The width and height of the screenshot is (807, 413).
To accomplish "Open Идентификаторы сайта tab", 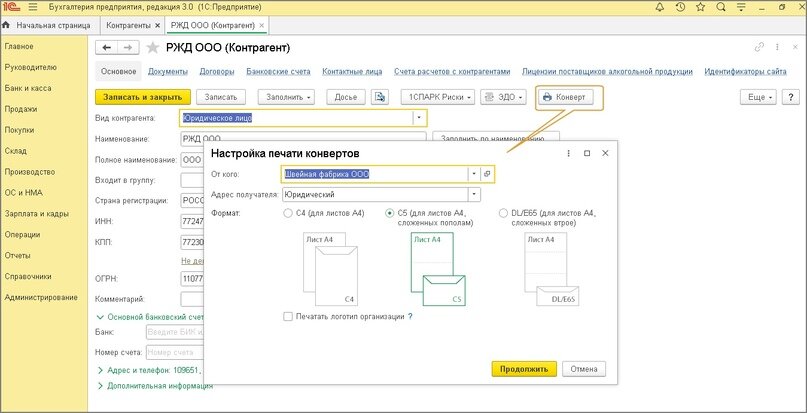I will point(745,72).
